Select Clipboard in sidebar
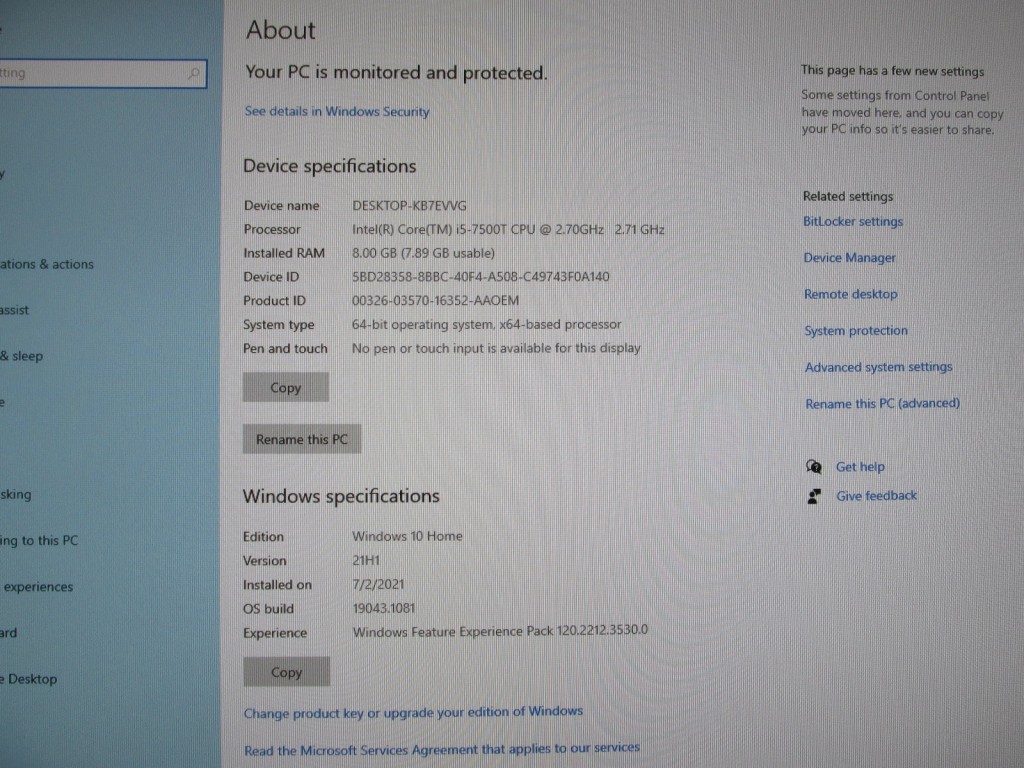Viewport: 1024px width, 768px height. (8, 633)
